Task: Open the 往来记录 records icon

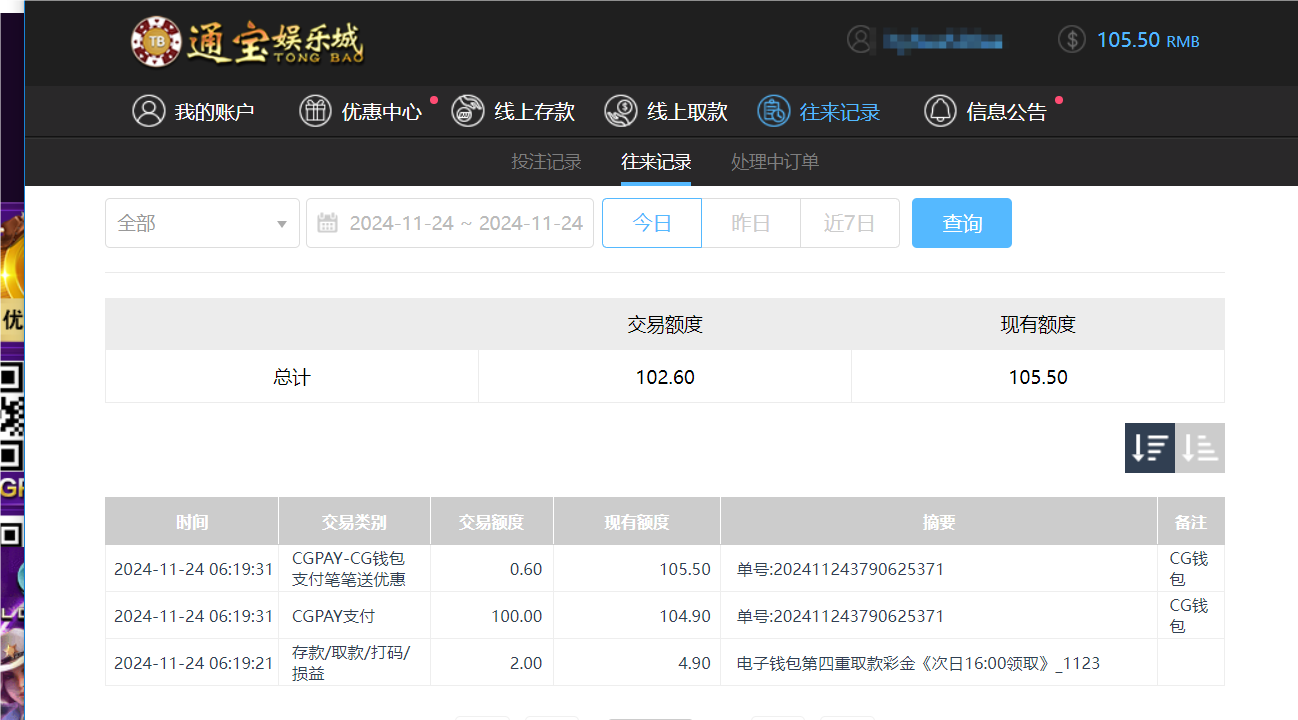Action: point(772,111)
